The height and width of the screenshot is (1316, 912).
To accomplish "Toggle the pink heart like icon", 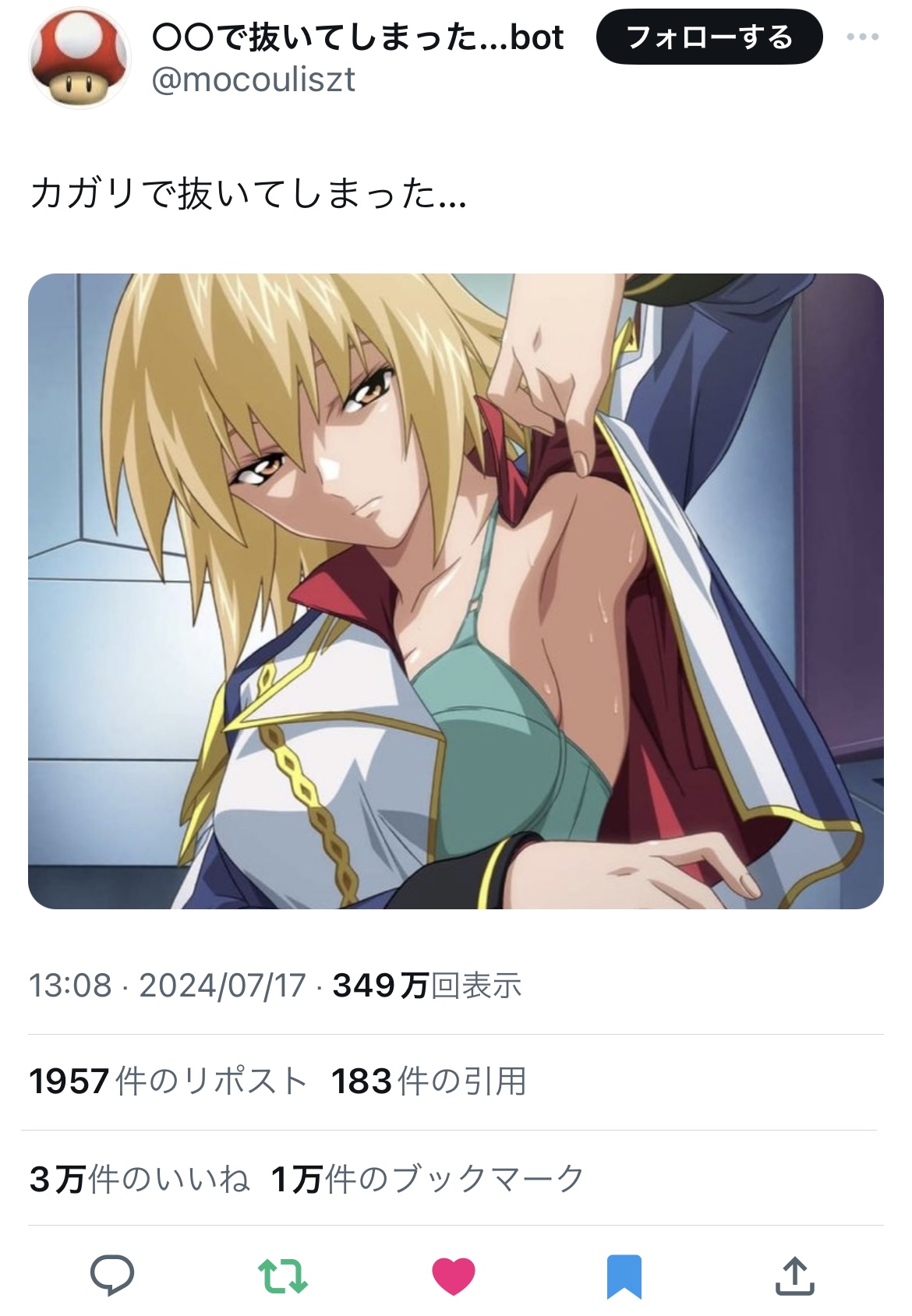I will tap(454, 1276).
